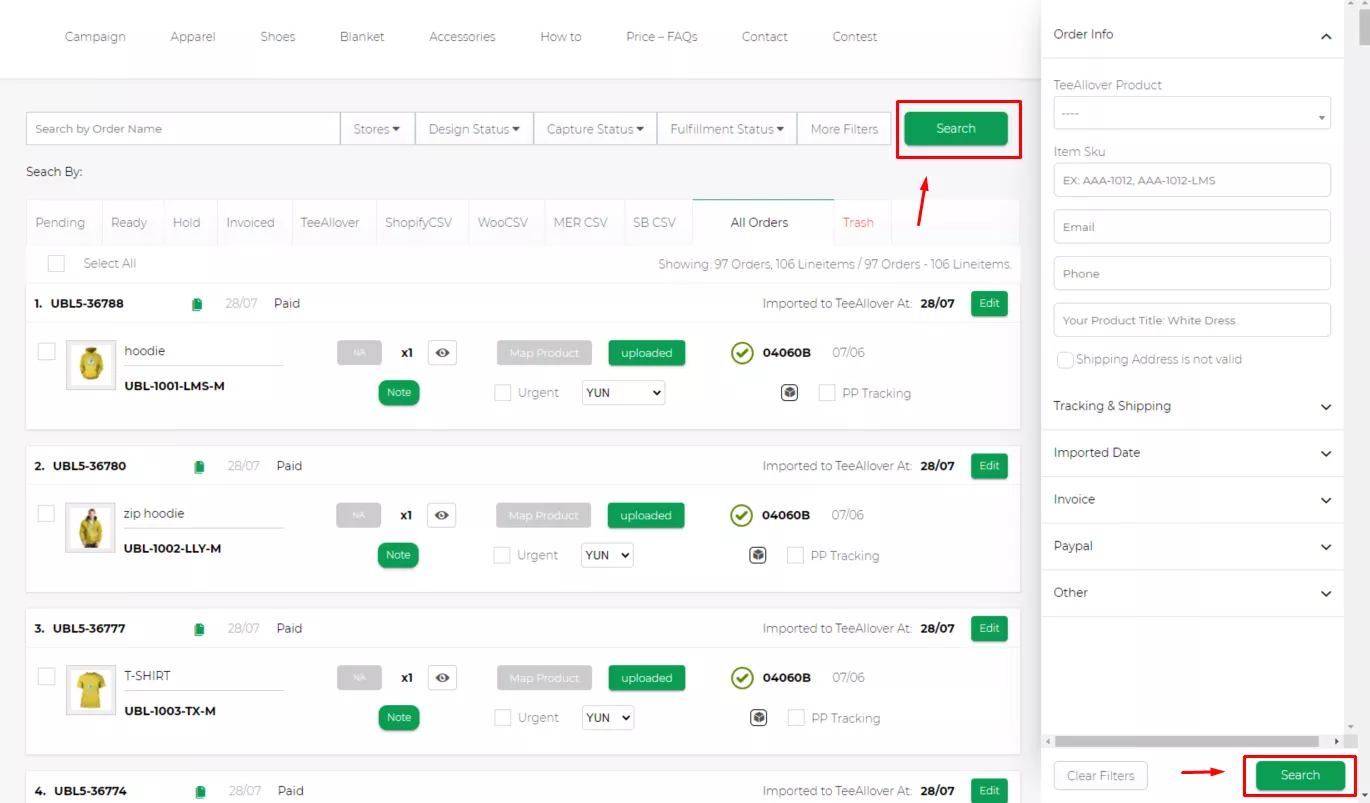This screenshot has width=1370, height=803.
Task: Click the eye icon on the hoodie item
Action: pyautogui.click(x=442, y=353)
